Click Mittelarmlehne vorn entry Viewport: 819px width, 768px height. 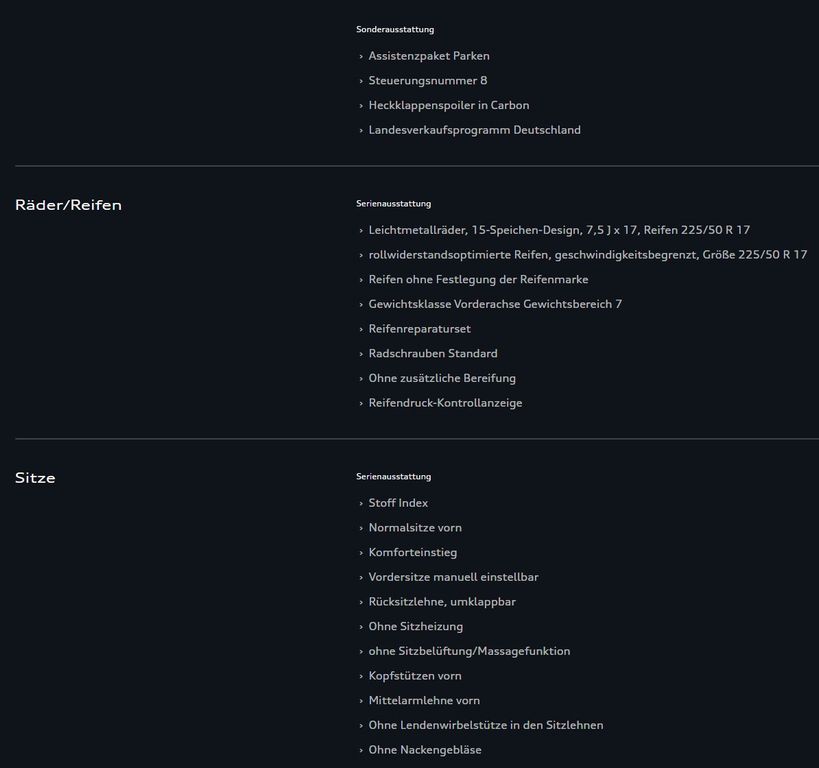point(424,701)
